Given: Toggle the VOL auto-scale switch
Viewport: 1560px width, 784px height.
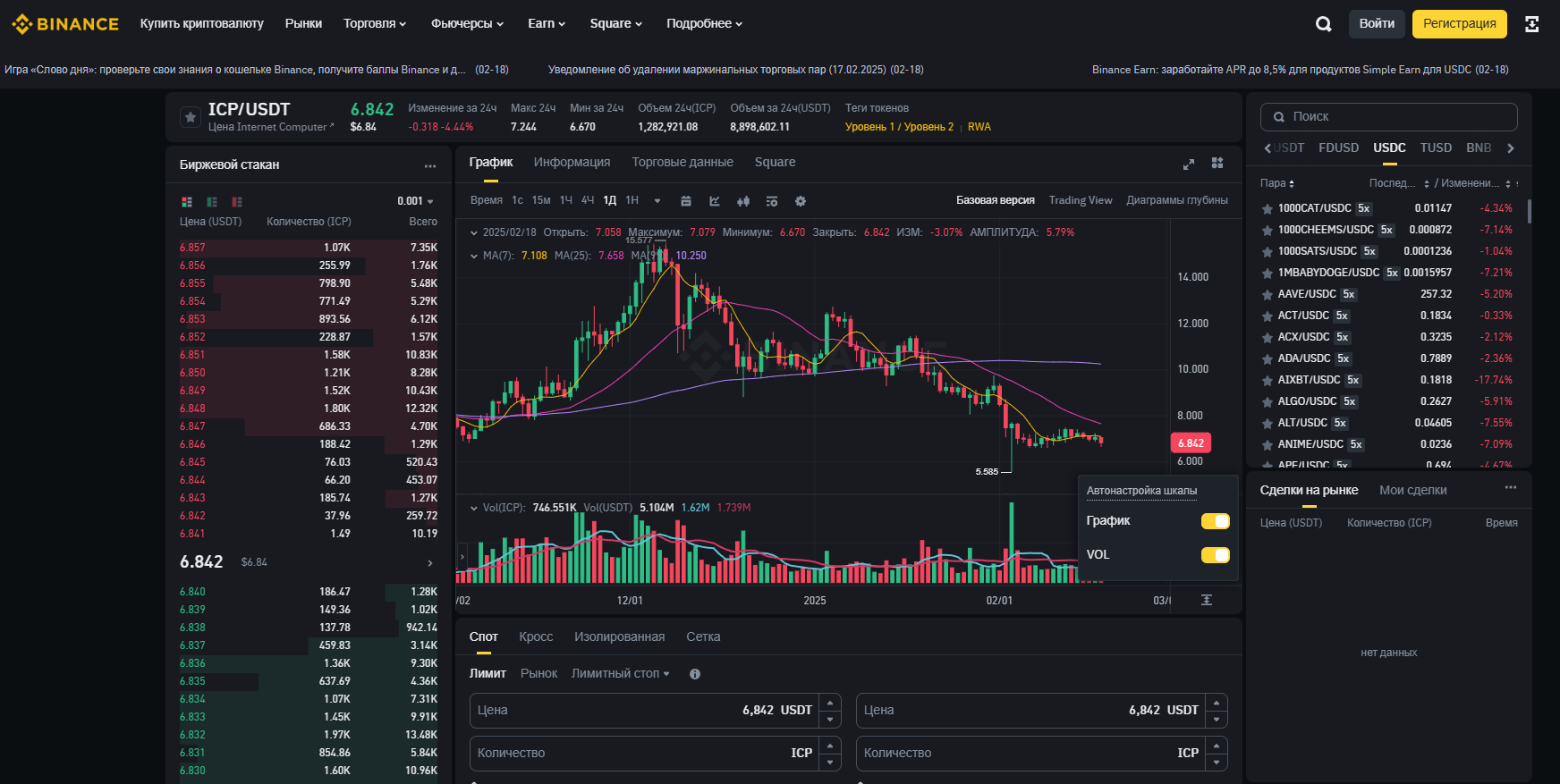Looking at the screenshot, I should coord(1216,555).
